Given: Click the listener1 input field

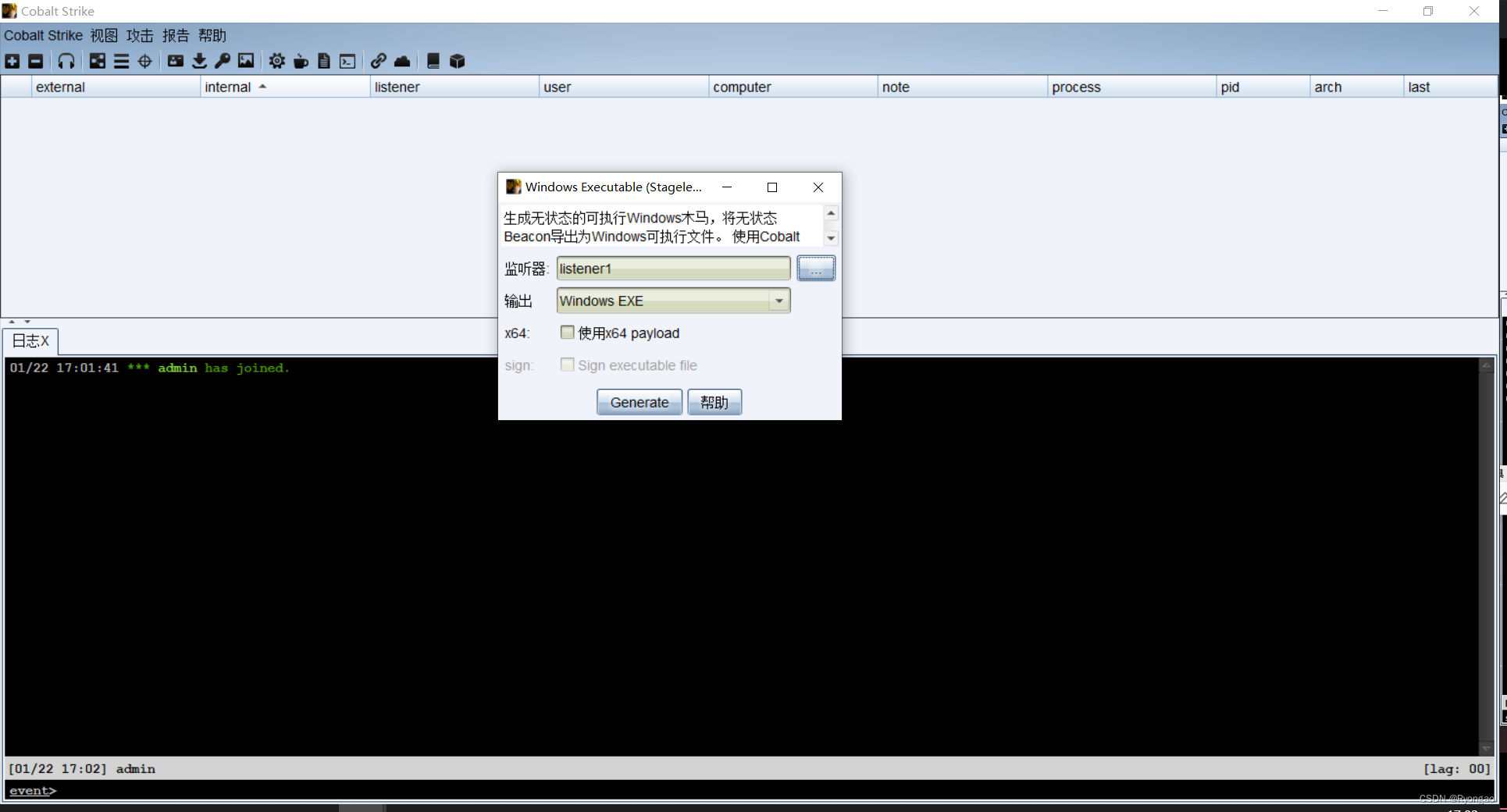Looking at the screenshot, I should pos(673,269).
